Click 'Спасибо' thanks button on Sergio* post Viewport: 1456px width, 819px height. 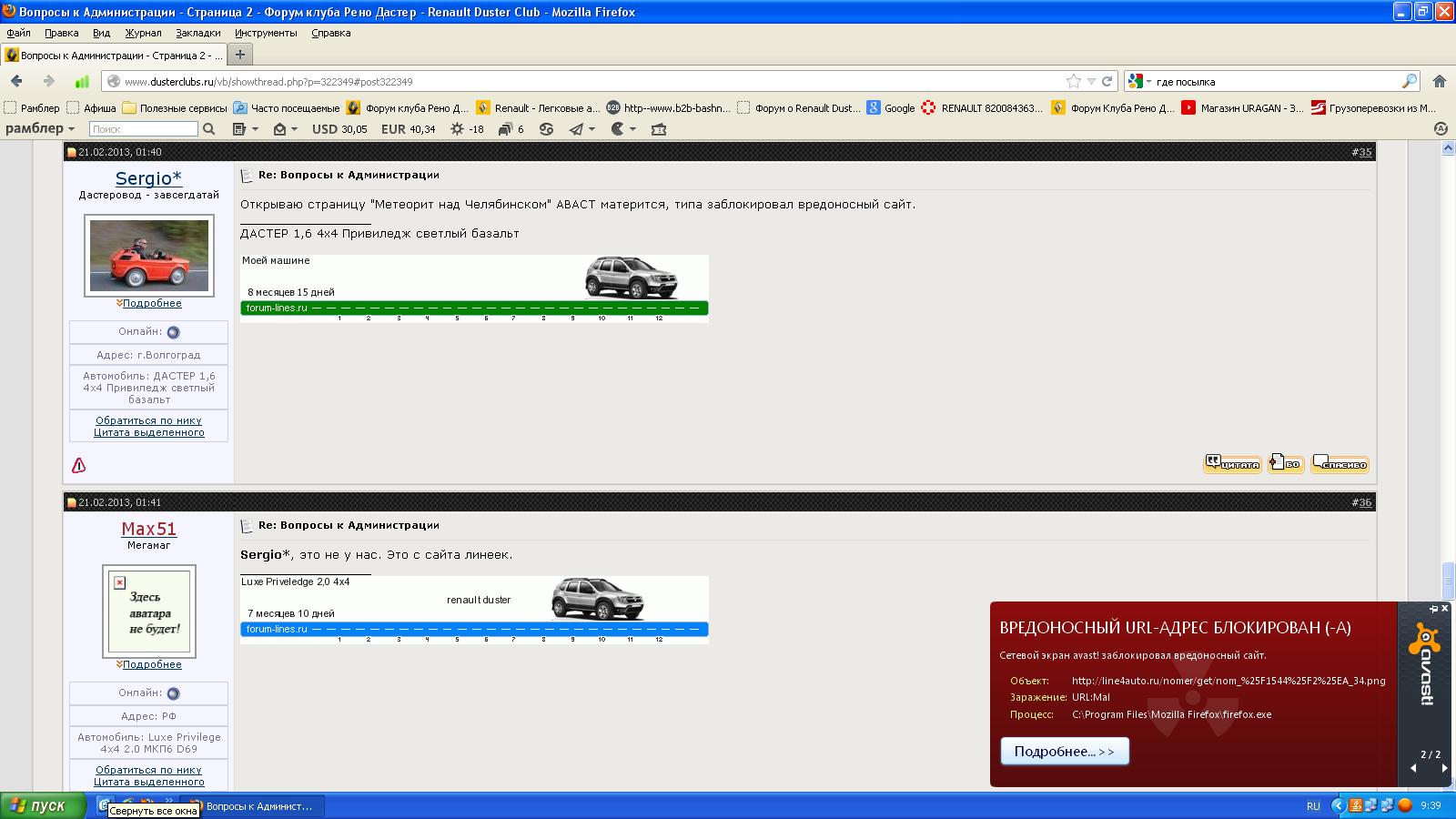[x=1340, y=463]
